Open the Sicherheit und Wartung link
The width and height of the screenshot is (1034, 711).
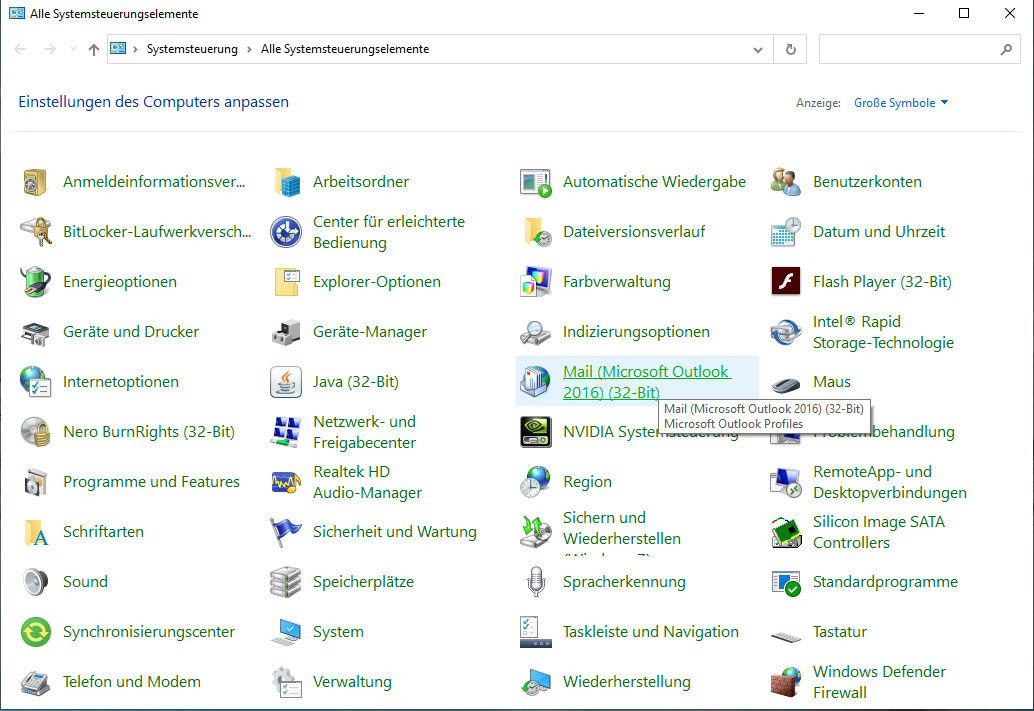[394, 532]
